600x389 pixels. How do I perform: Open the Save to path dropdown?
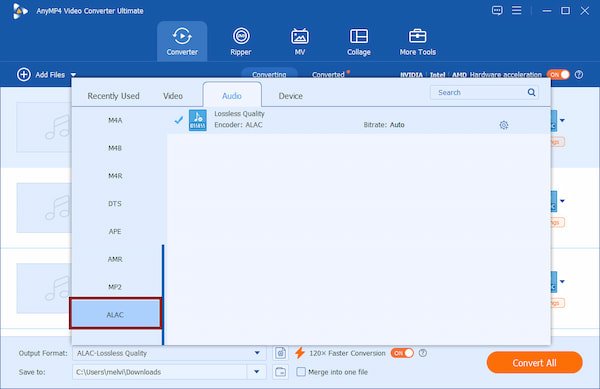click(x=257, y=372)
